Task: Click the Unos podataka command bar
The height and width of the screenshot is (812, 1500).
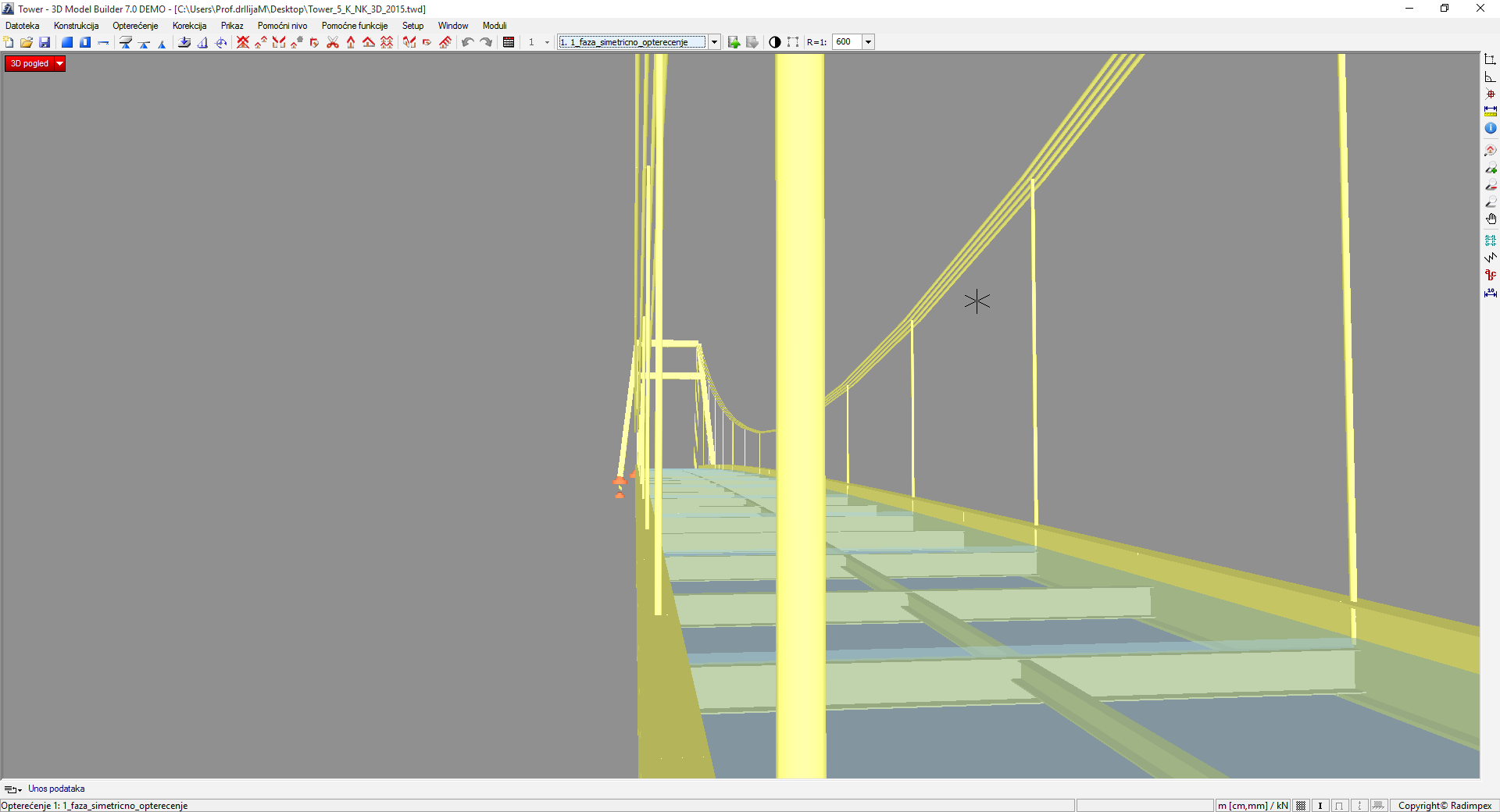Action: point(56,789)
